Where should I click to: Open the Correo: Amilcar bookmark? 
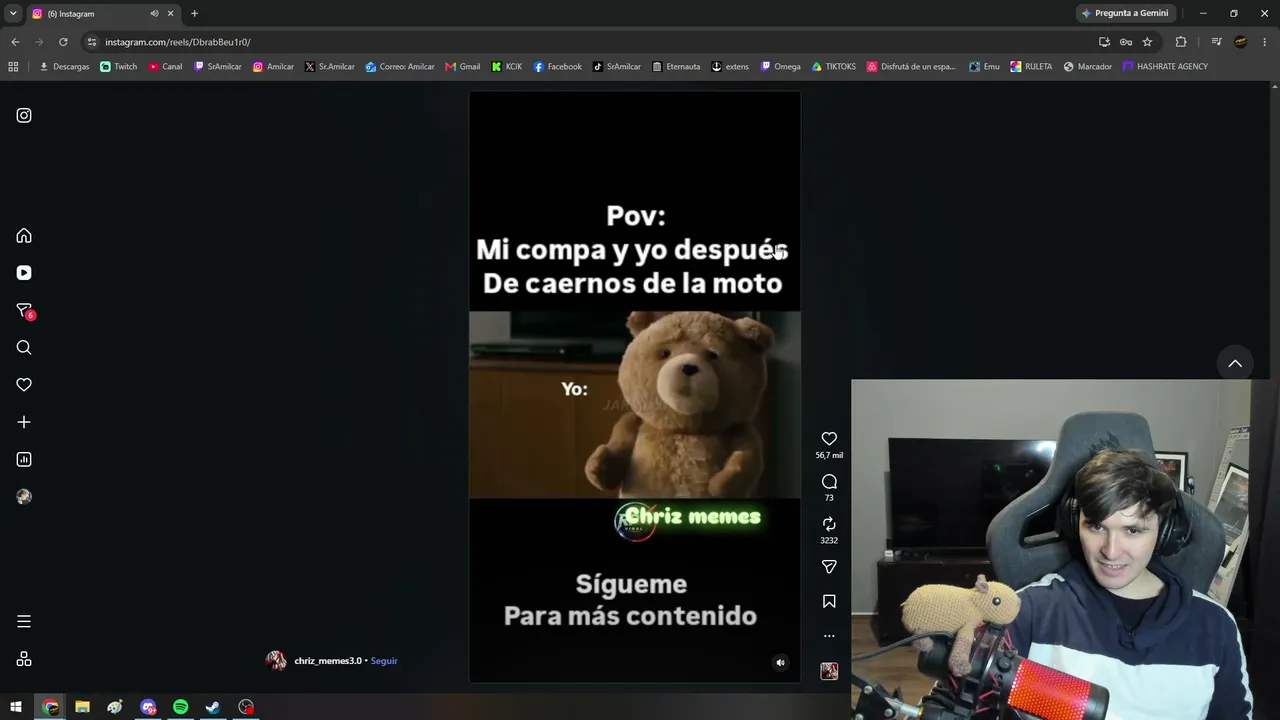[400, 67]
